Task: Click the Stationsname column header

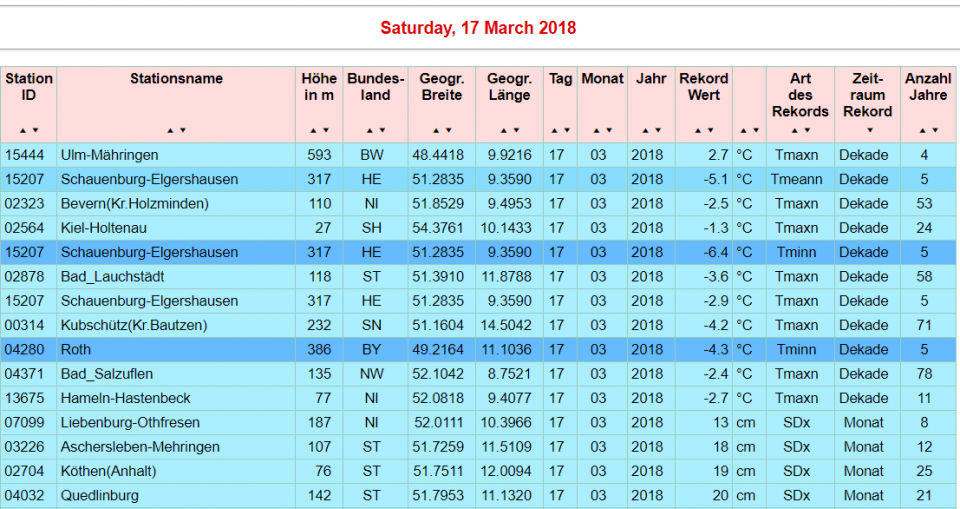Action: pos(176,79)
